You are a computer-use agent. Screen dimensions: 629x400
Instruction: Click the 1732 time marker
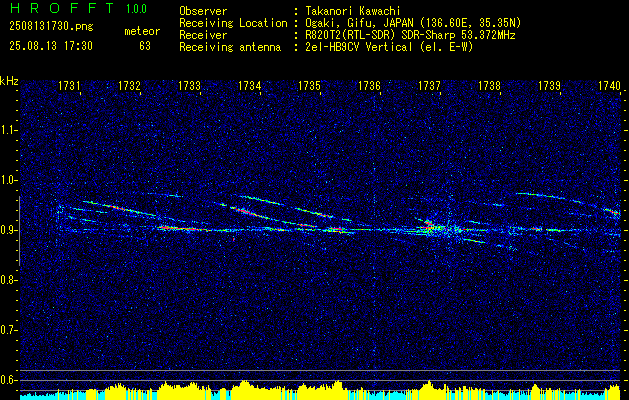[129, 85]
